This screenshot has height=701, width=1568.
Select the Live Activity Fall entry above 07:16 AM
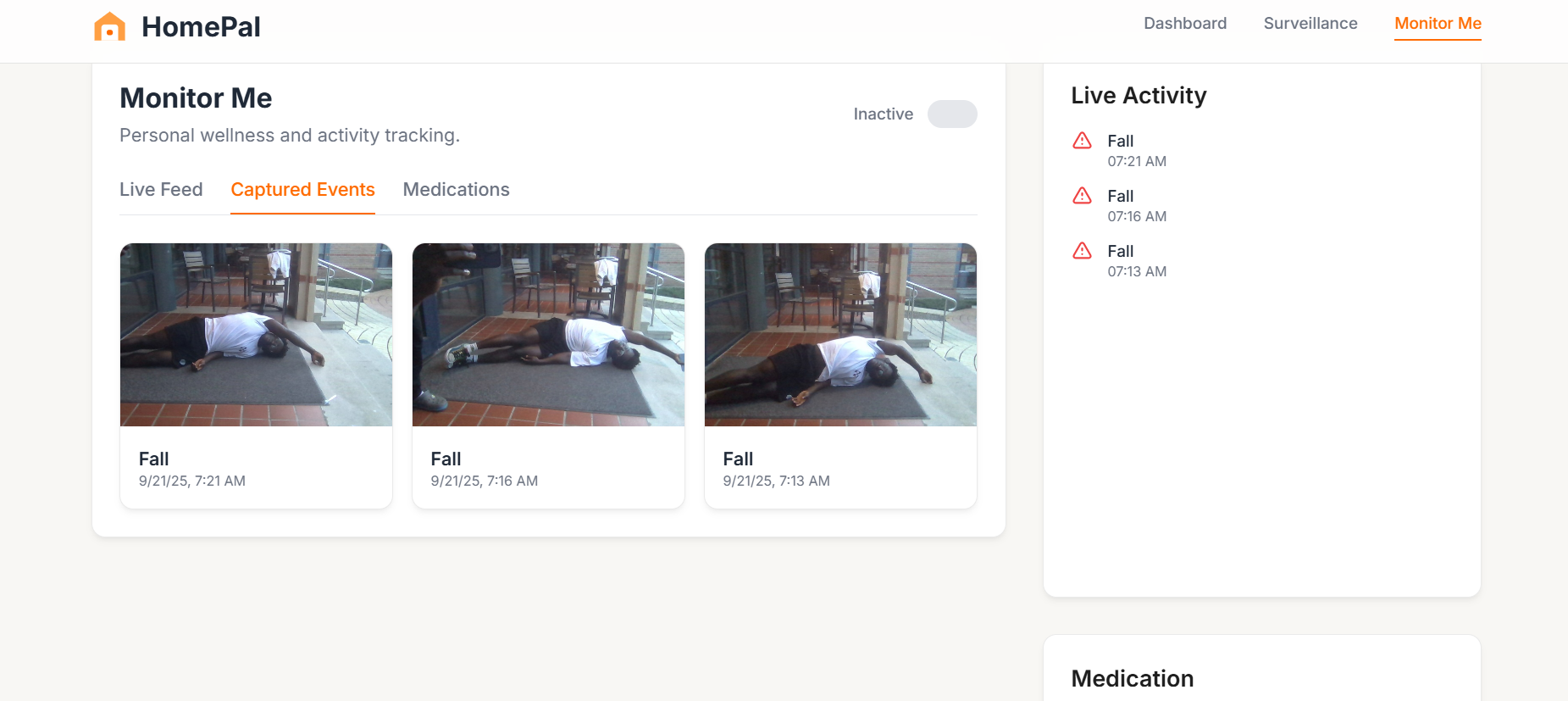1120,196
